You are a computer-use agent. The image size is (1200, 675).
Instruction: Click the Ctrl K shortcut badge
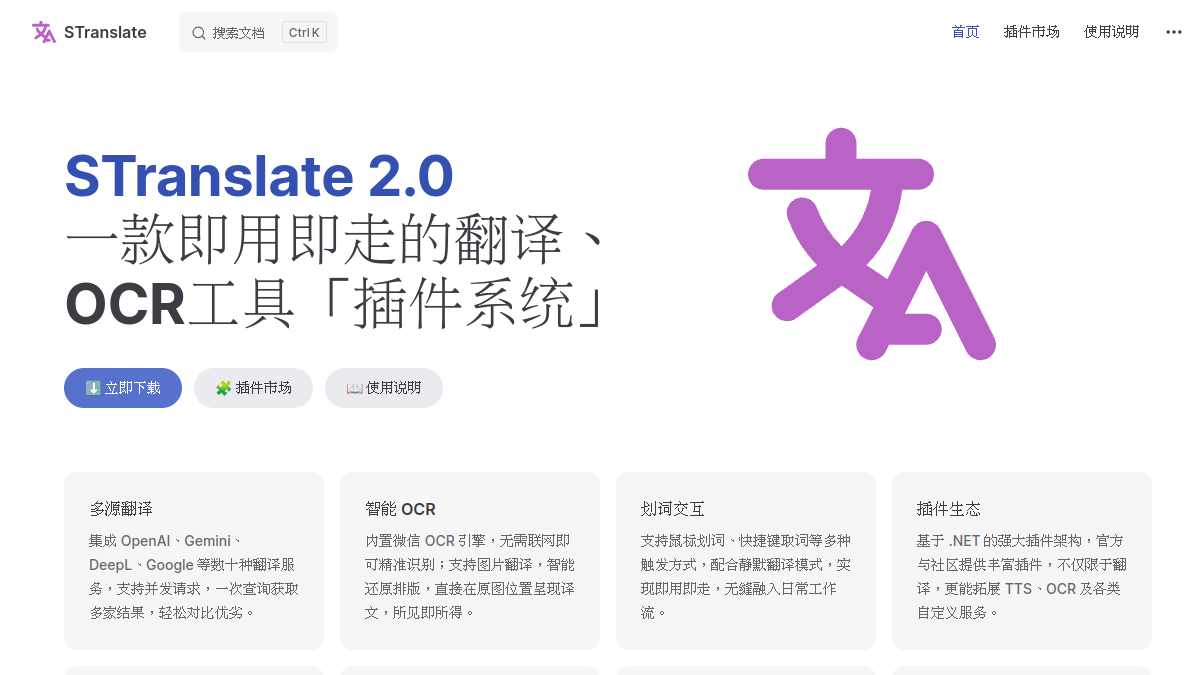click(304, 32)
